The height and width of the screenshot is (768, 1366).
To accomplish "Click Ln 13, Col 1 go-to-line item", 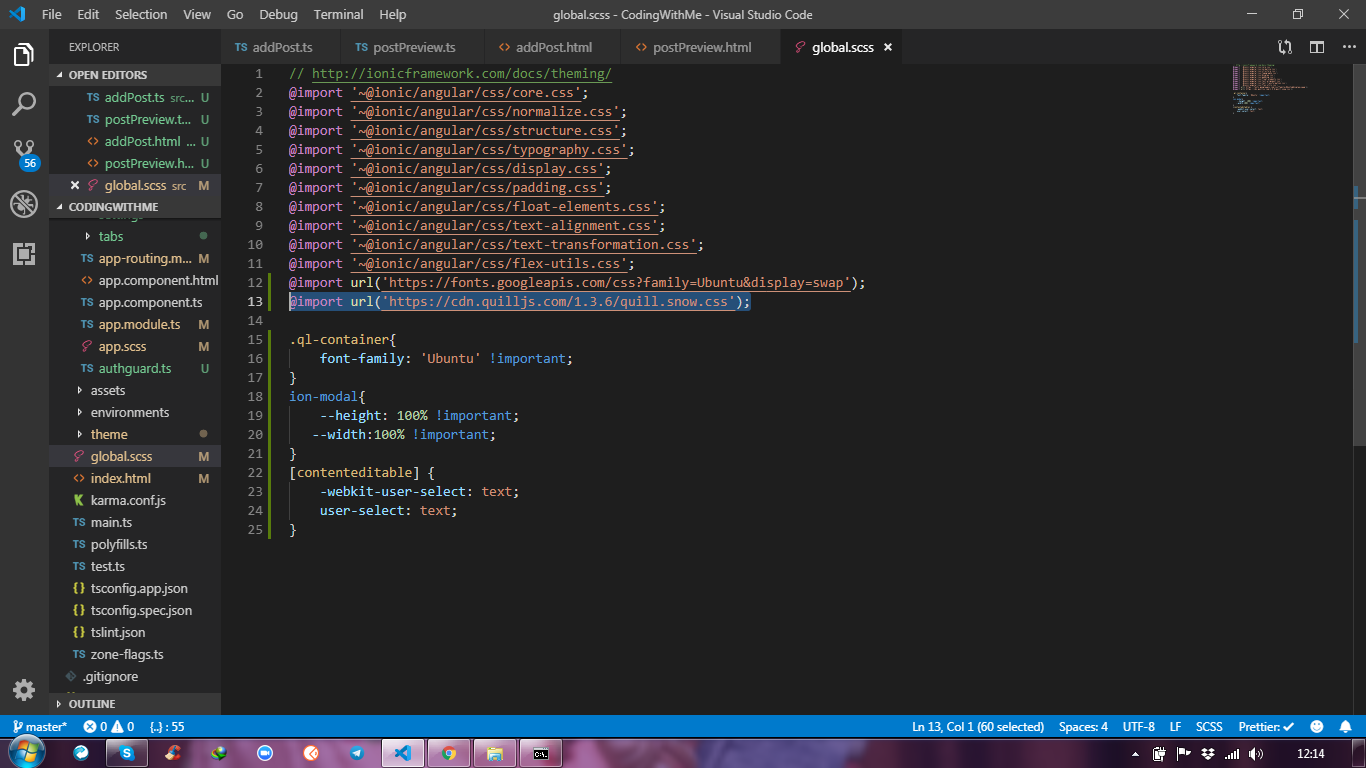I will point(977,727).
